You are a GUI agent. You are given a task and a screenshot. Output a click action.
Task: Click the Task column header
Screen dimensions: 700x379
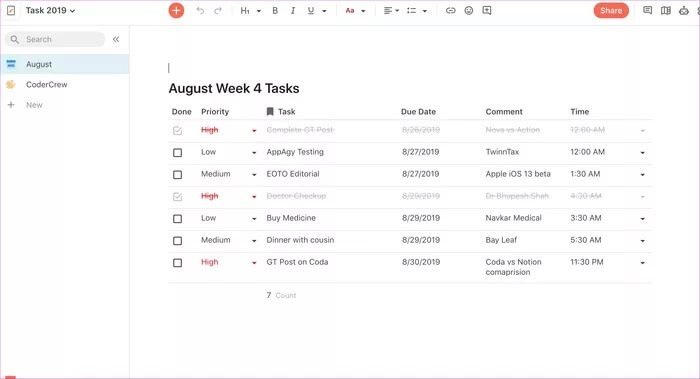pyautogui.click(x=287, y=112)
